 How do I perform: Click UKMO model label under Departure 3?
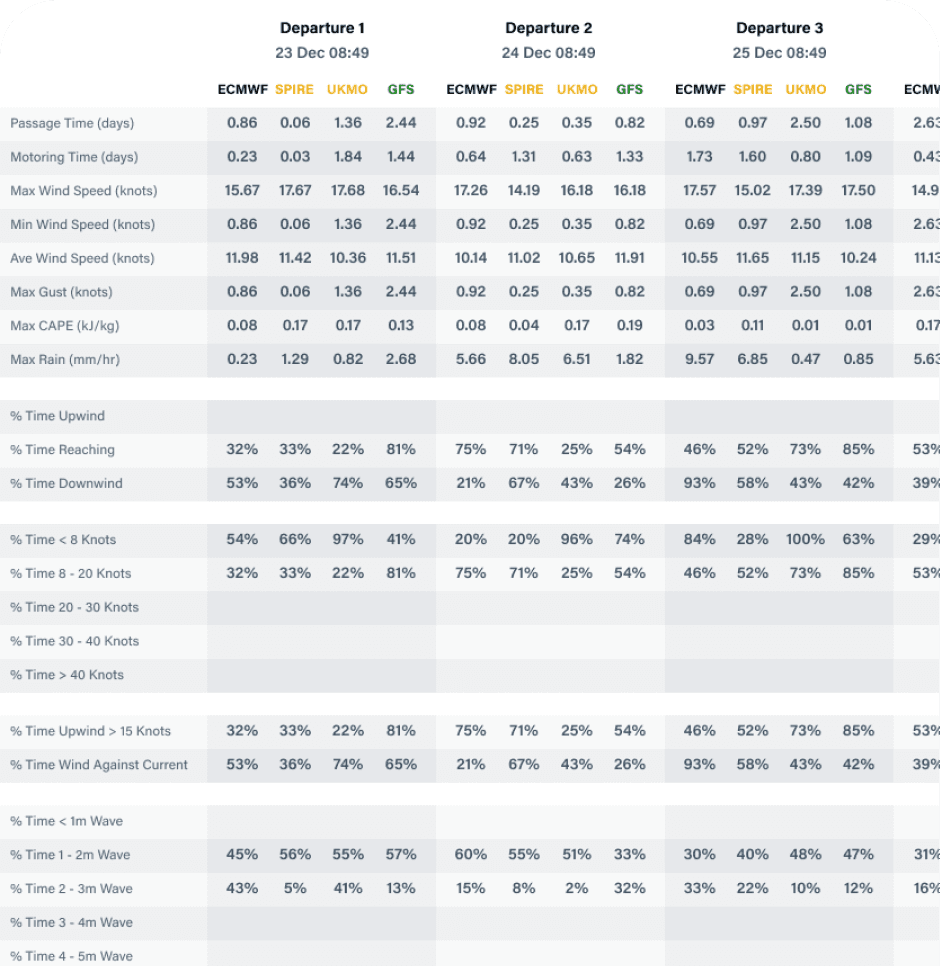(x=805, y=89)
